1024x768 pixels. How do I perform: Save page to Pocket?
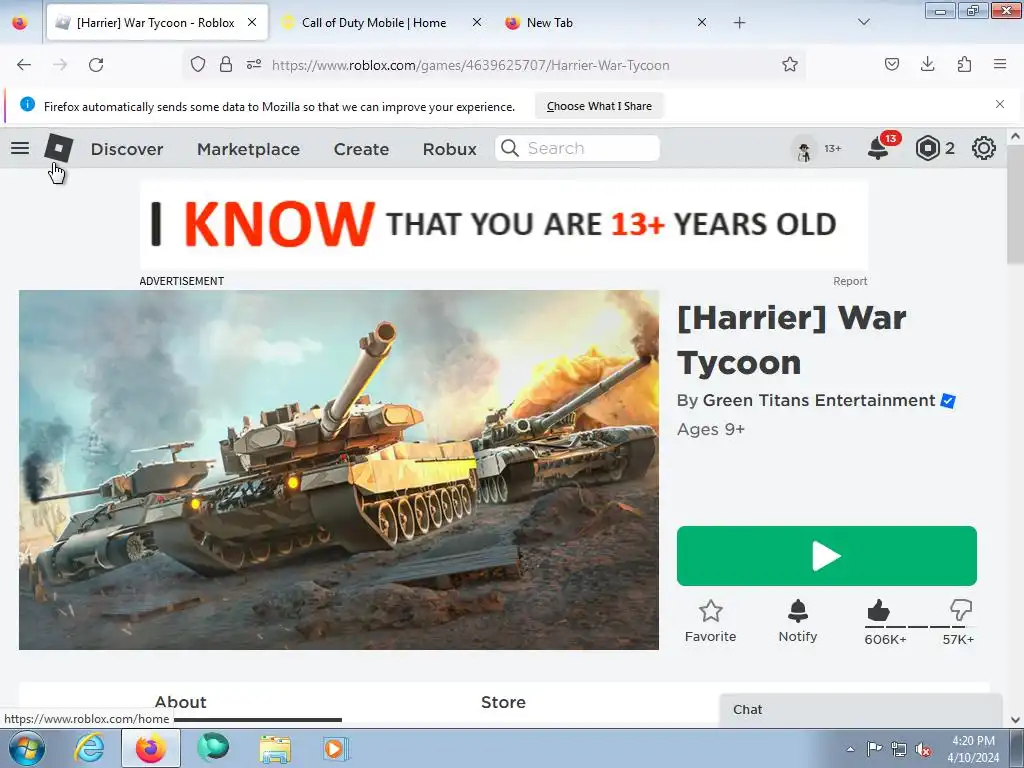coord(891,64)
